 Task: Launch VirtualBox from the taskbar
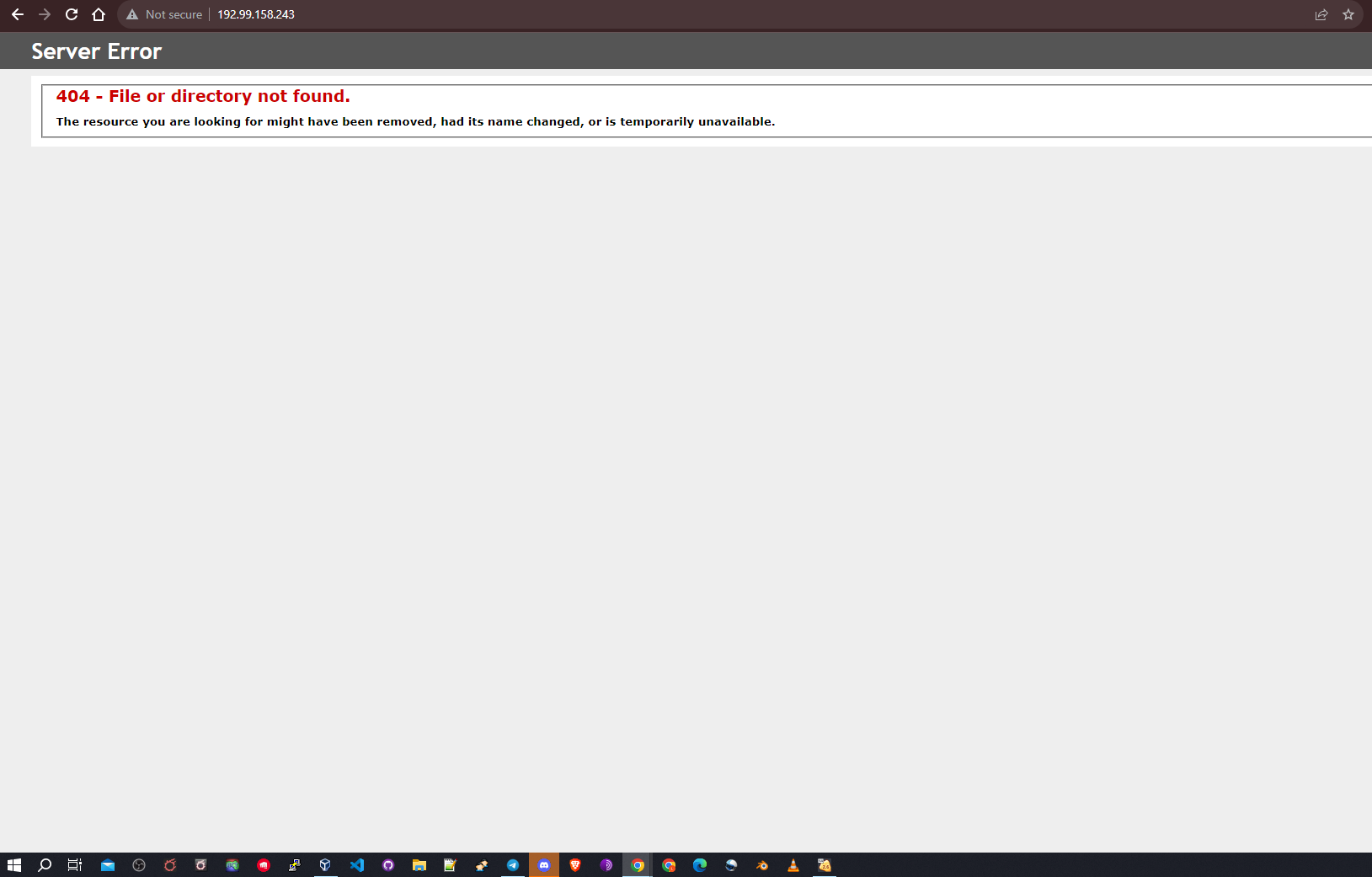325,865
